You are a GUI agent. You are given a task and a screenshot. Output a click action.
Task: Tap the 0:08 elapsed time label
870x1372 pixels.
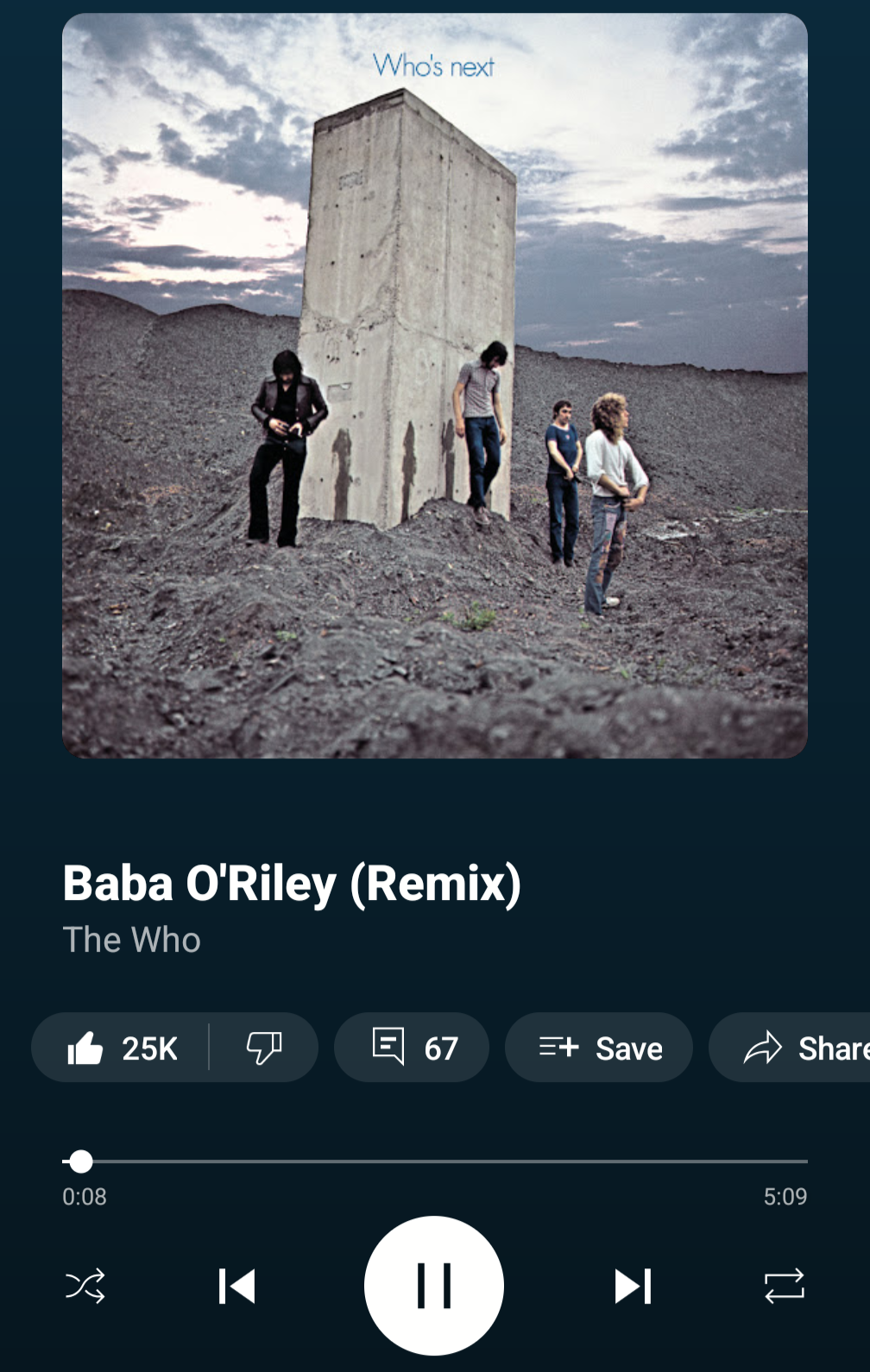coord(85,1197)
